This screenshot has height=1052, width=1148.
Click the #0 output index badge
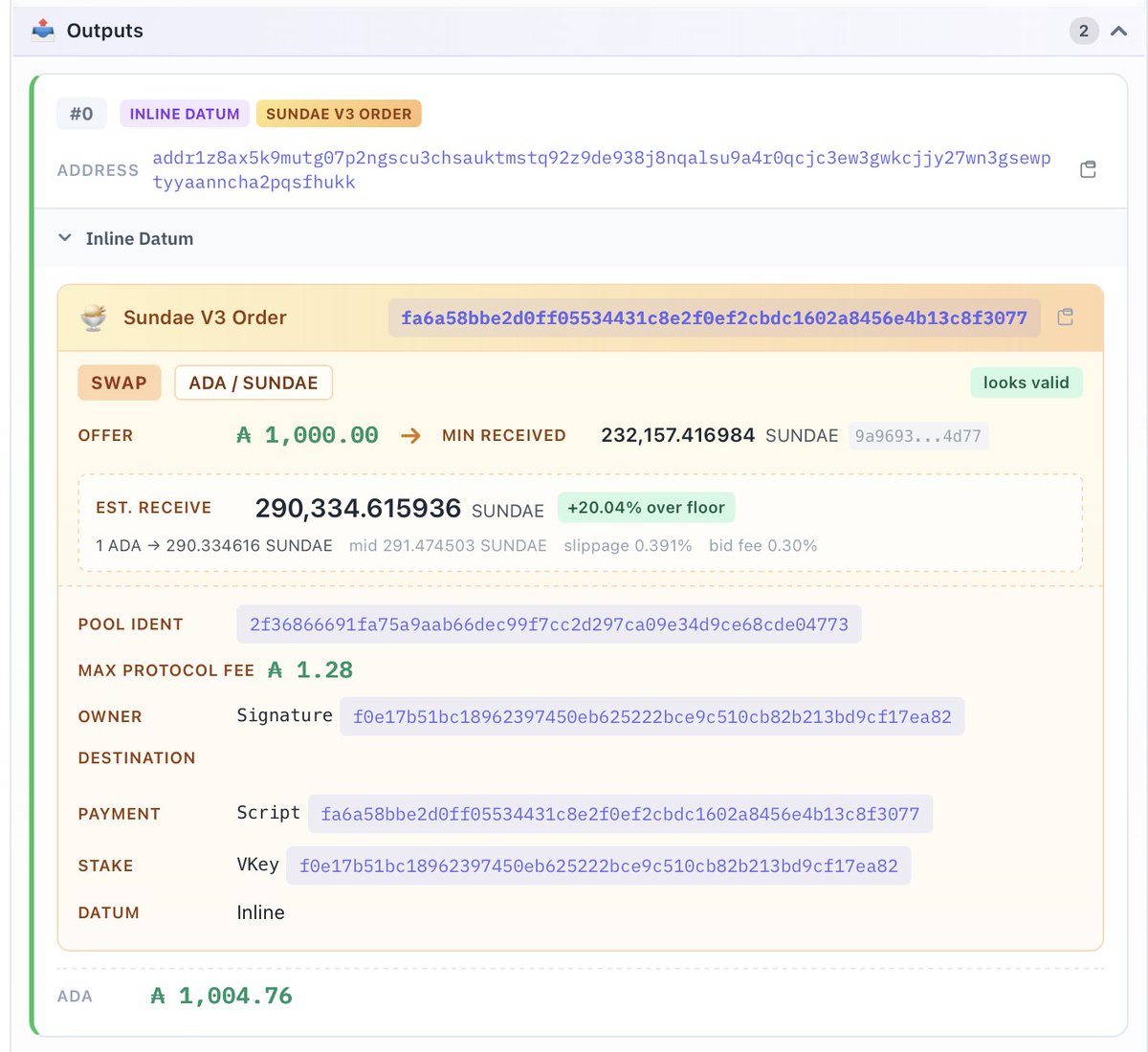click(81, 114)
